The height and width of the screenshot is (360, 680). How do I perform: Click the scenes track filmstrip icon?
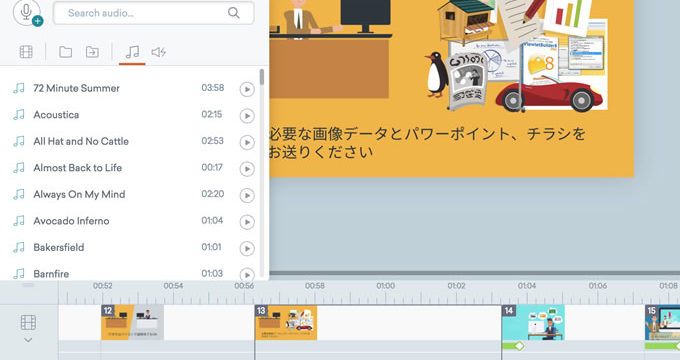[x=28, y=322]
